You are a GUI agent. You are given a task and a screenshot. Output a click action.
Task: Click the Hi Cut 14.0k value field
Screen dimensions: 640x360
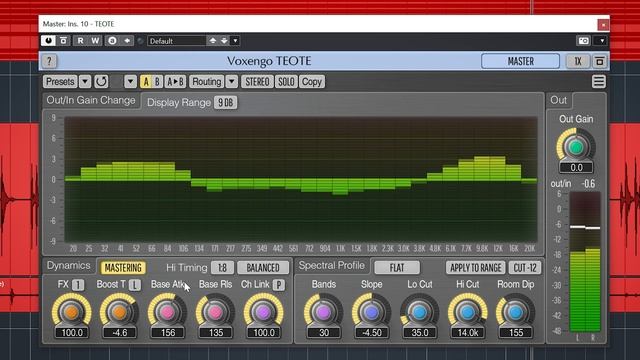[468, 333]
